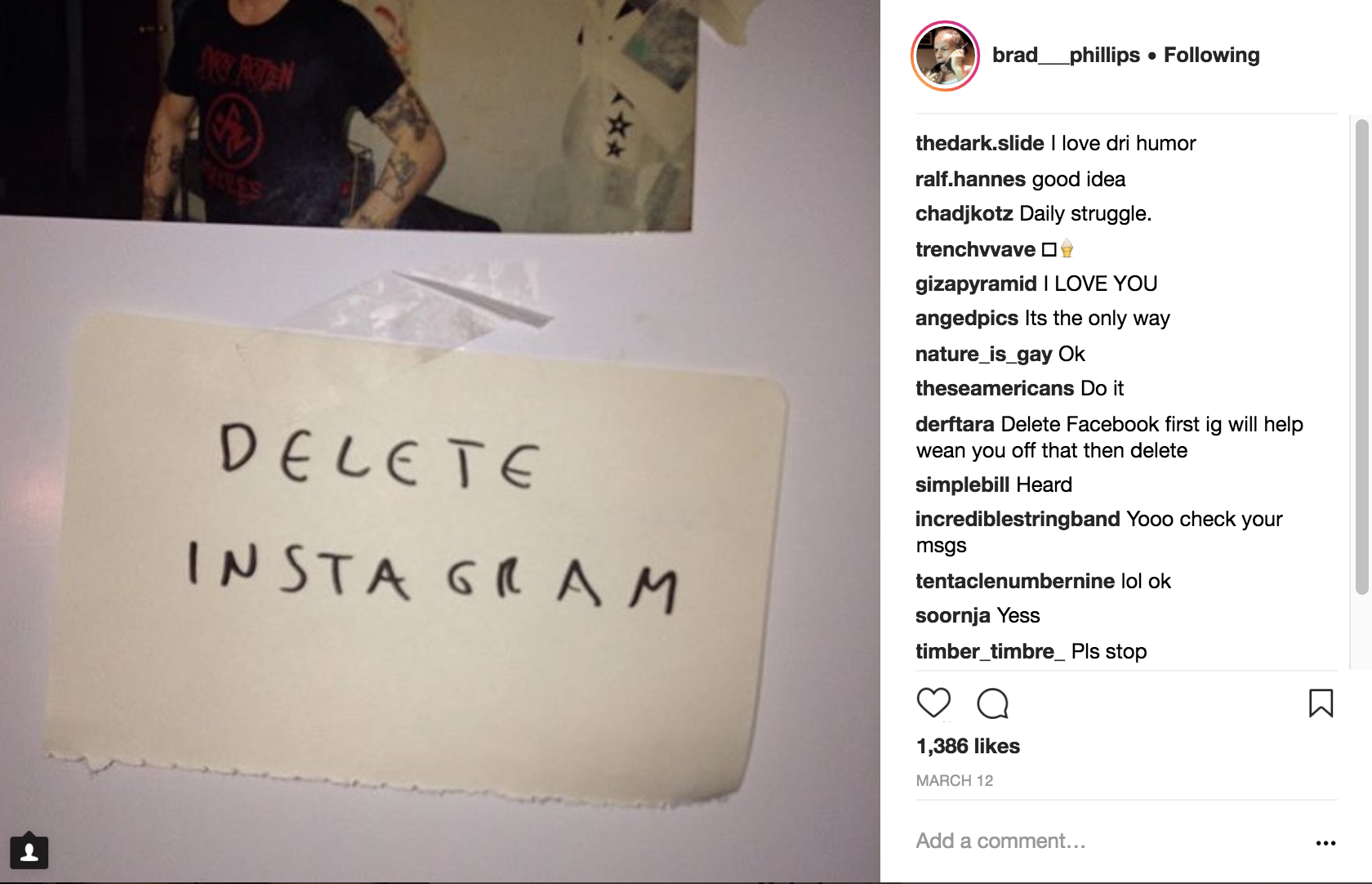Open brad___phillips profile picture

[x=945, y=56]
